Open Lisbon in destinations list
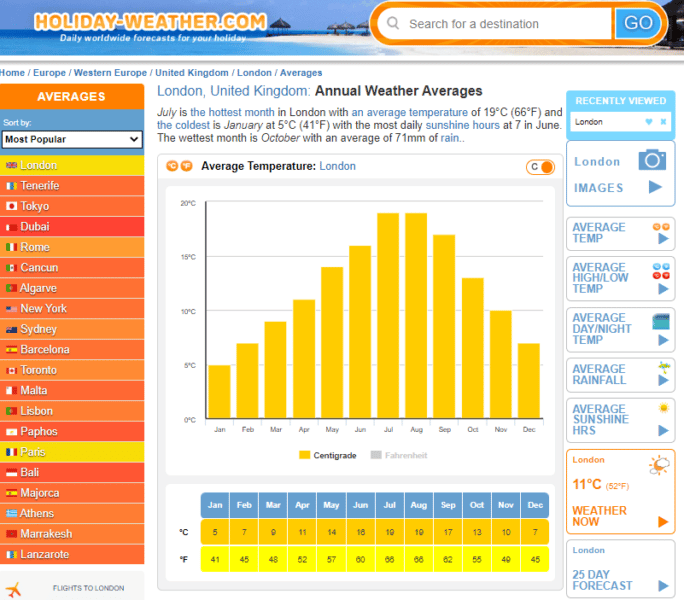Image resolution: width=684 pixels, height=600 pixels. click(72, 411)
